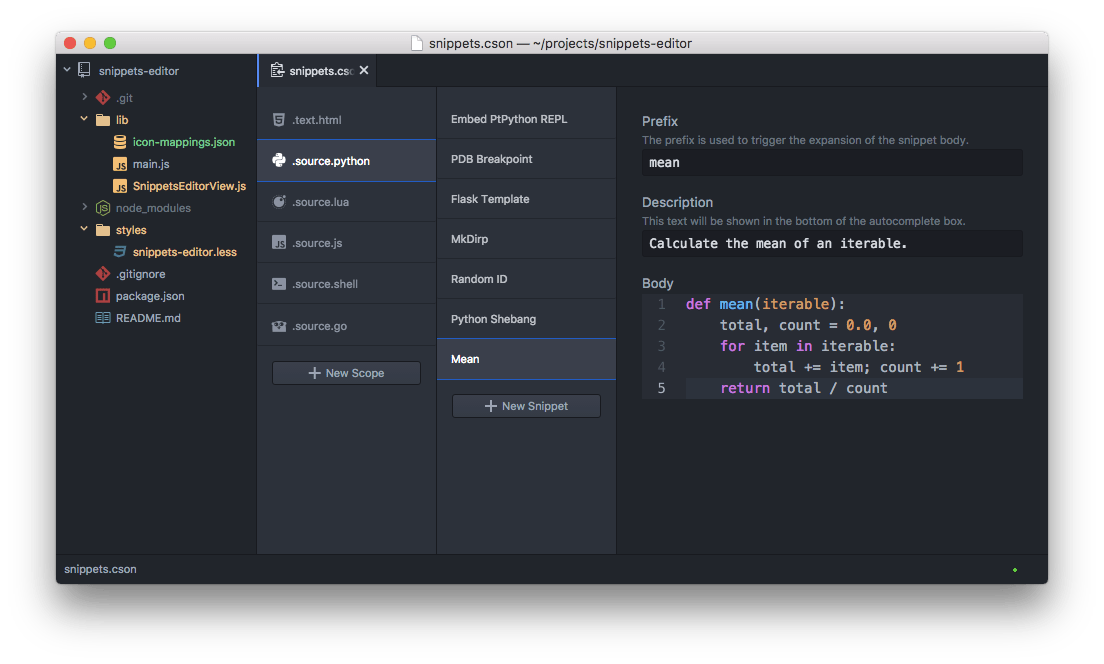
Task: Expand the .git folder chevron
Action: [84, 96]
